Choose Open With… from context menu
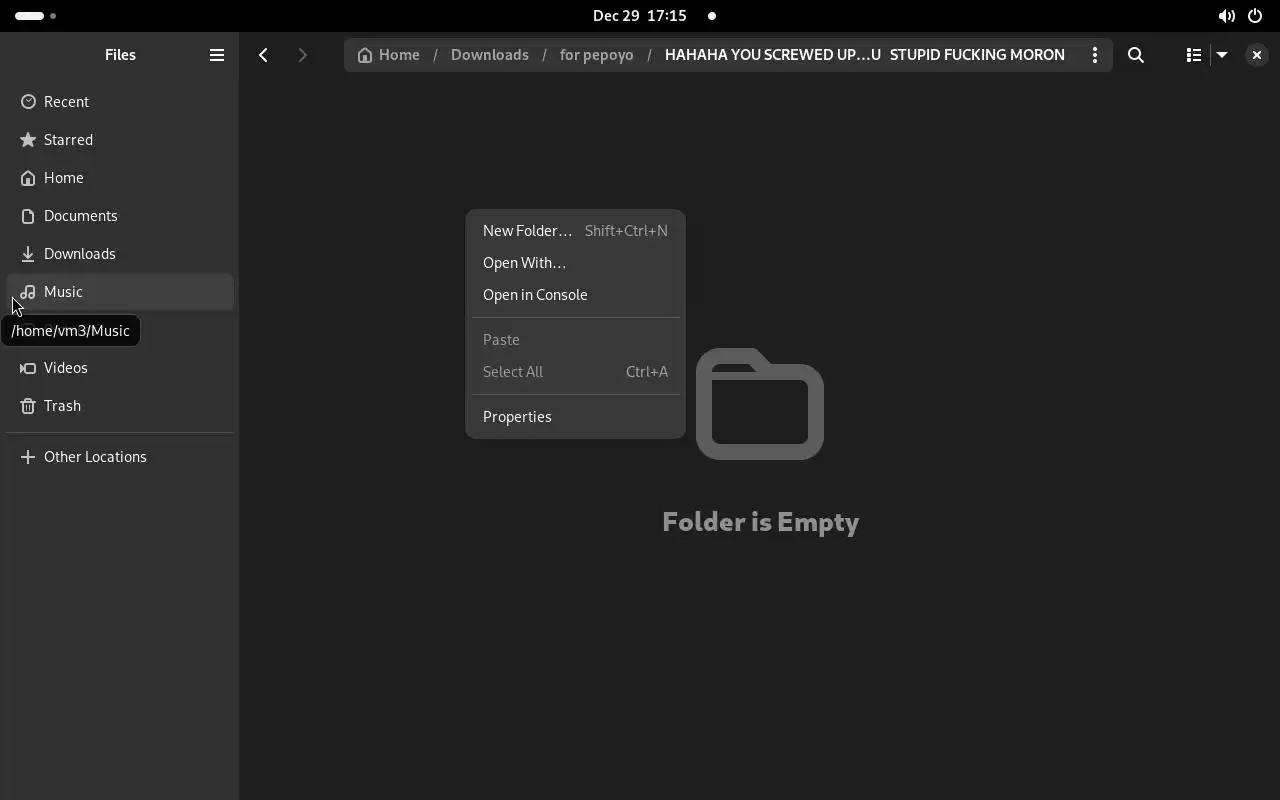This screenshot has height=800, width=1280. point(575,263)
